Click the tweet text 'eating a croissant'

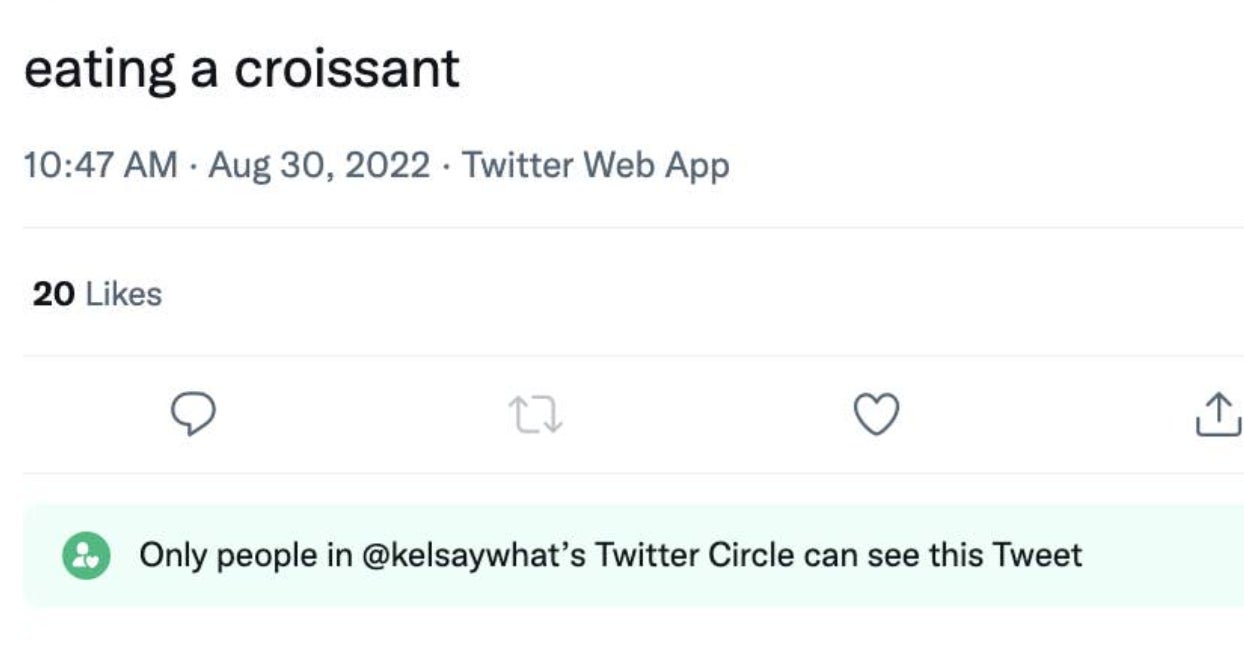click(242, 70)
